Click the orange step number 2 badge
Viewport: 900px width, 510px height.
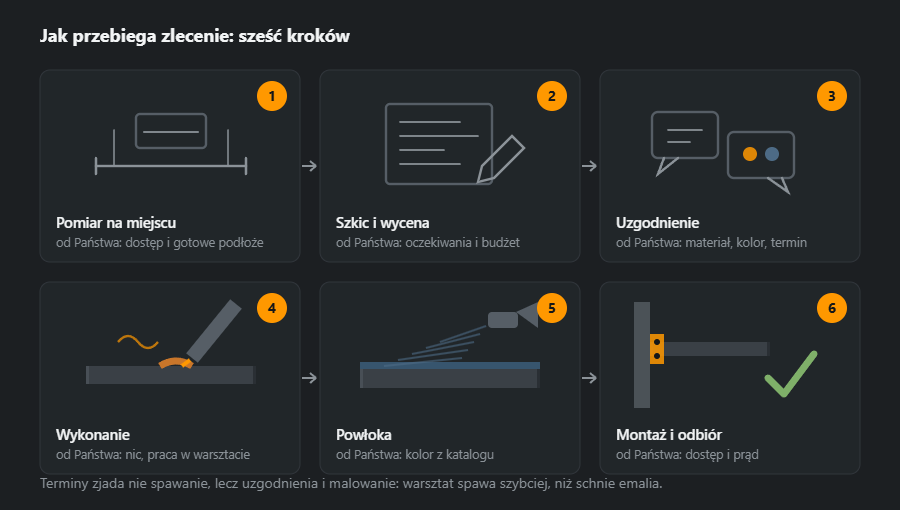coord(552,96)
